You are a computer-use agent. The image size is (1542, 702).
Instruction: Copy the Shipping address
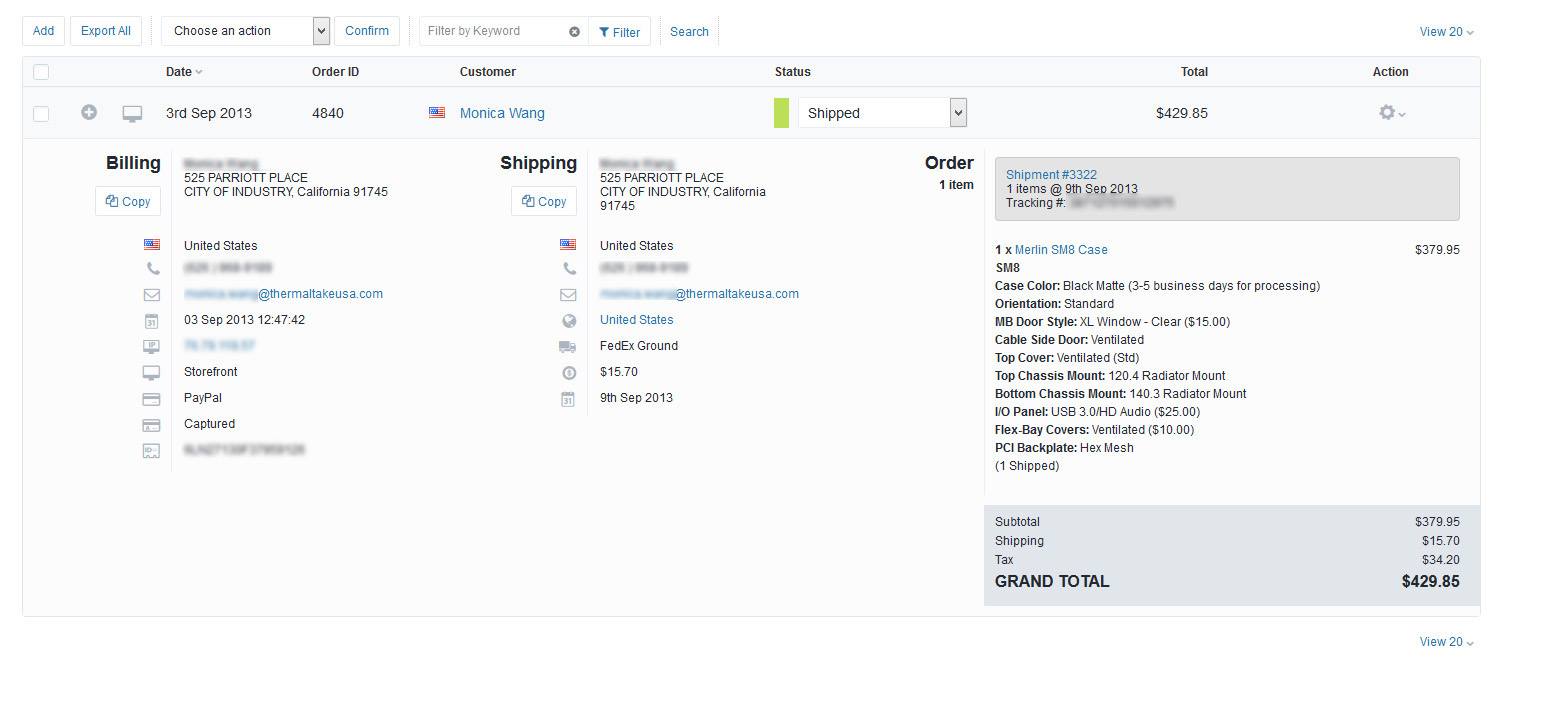(x=544, y=201)
